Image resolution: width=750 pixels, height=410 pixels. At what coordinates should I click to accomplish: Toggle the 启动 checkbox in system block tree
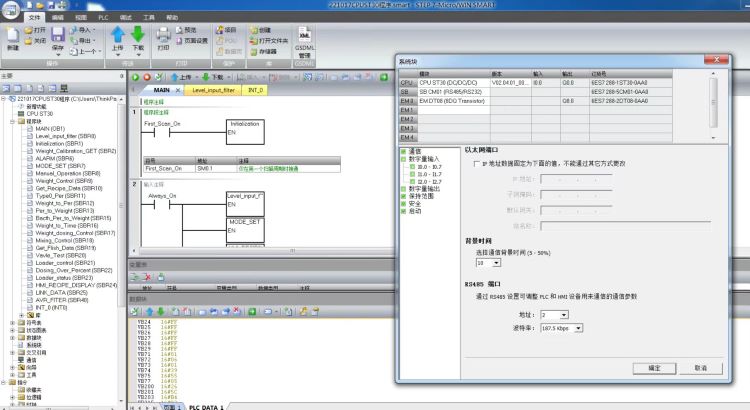pyautogui.click(x=403, y=211)
